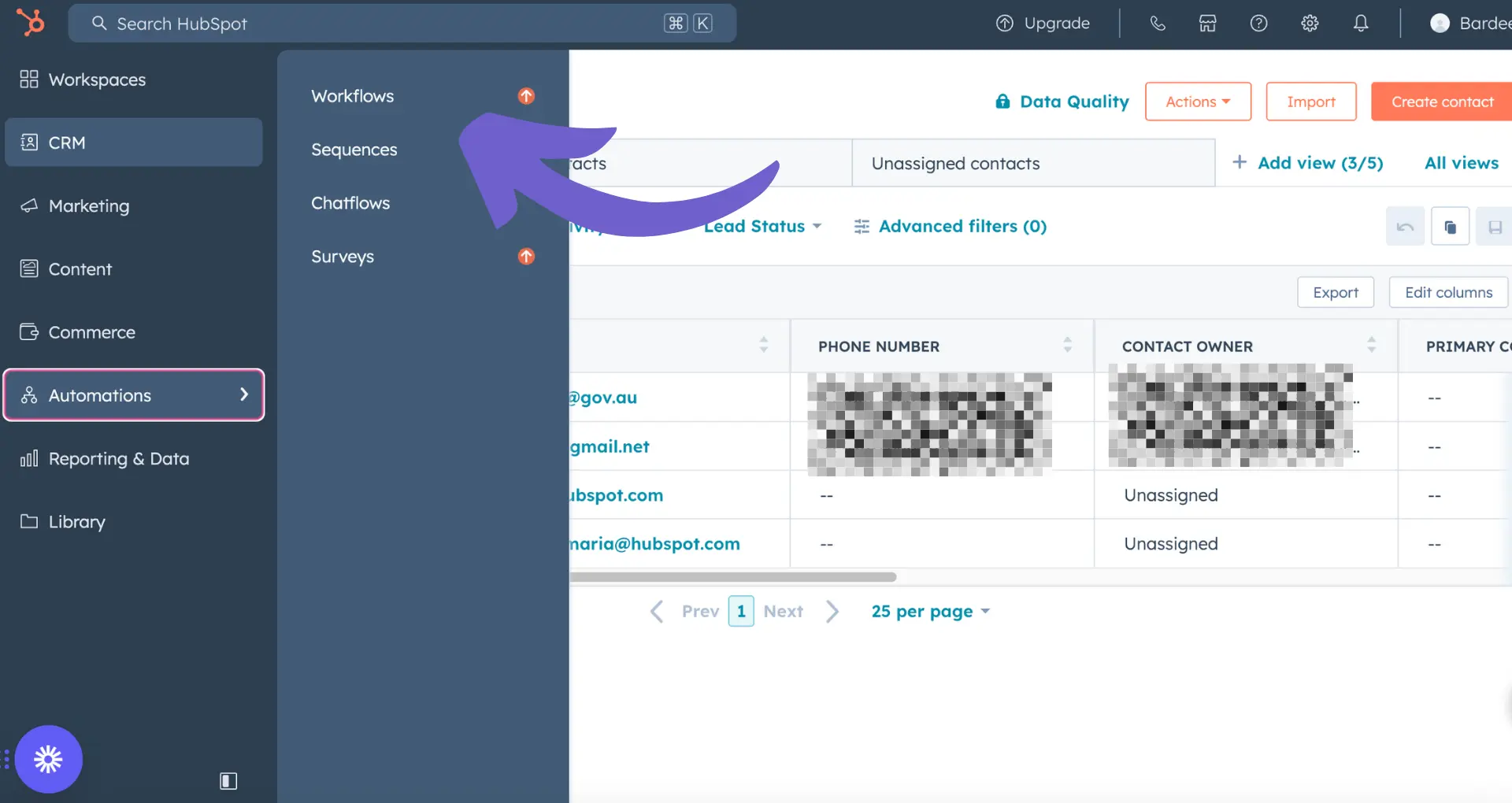Open Surveys from Automations submenu
1512x803 pixels.
(x=343, y=257)
